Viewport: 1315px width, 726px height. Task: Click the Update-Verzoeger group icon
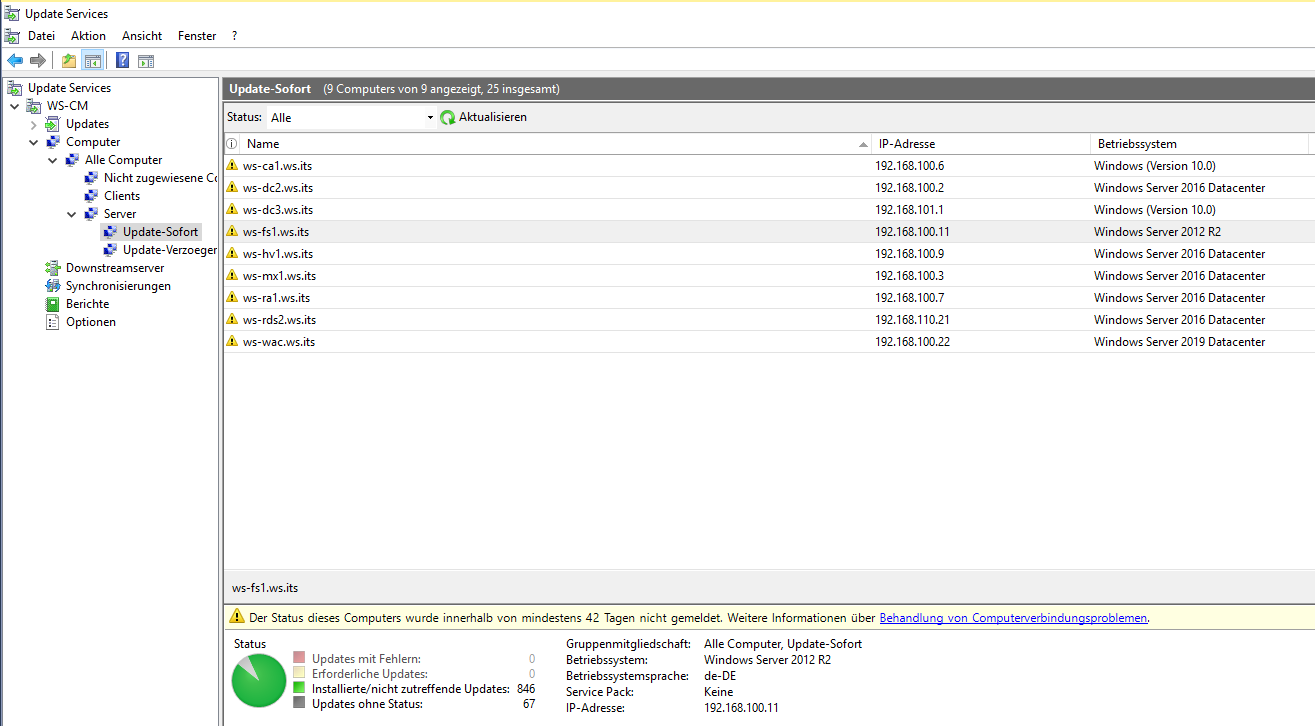110,250
